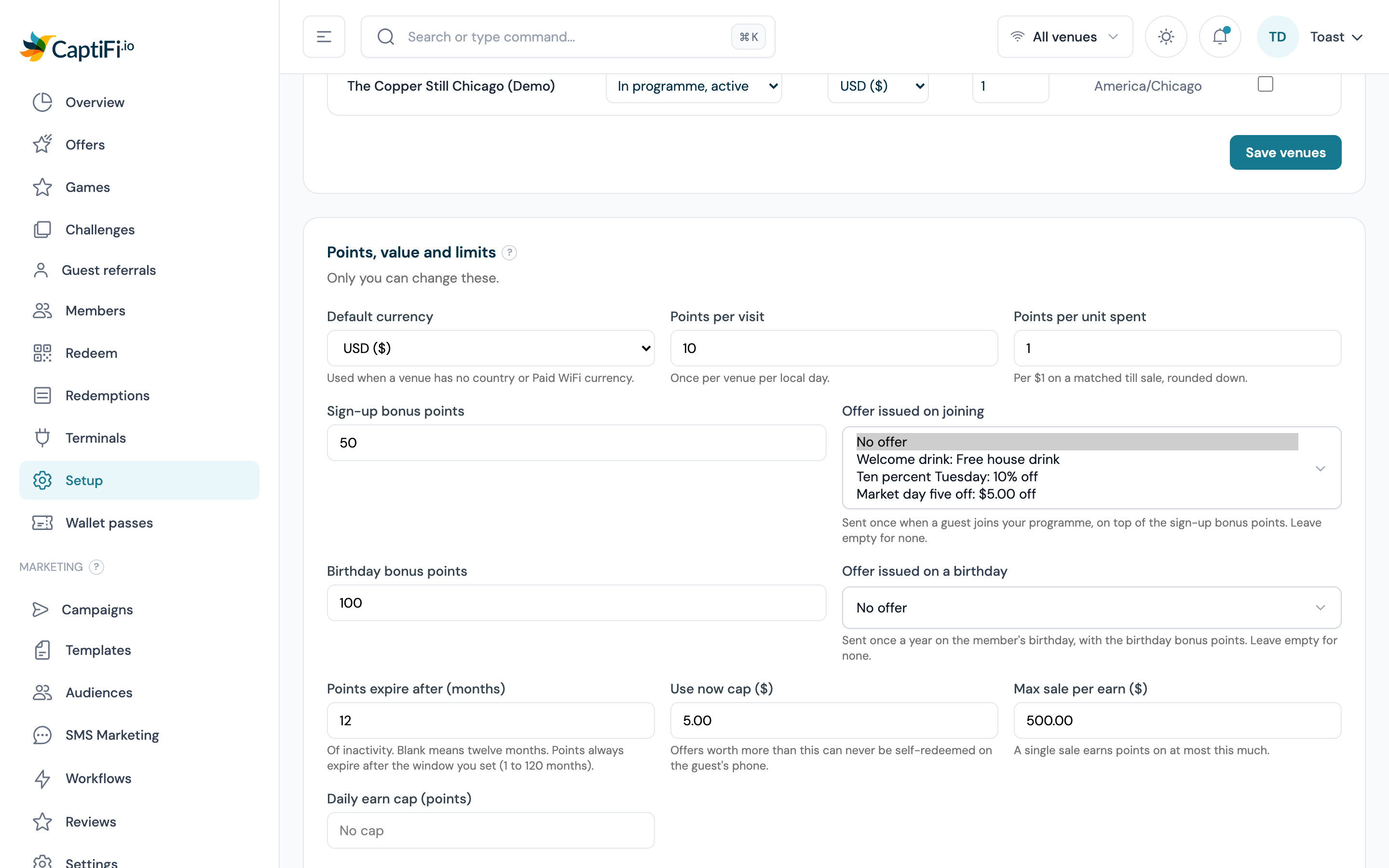Click the Wallet passes ticket icon
This screenshot has width=1389, height=868.
(42, 522)
